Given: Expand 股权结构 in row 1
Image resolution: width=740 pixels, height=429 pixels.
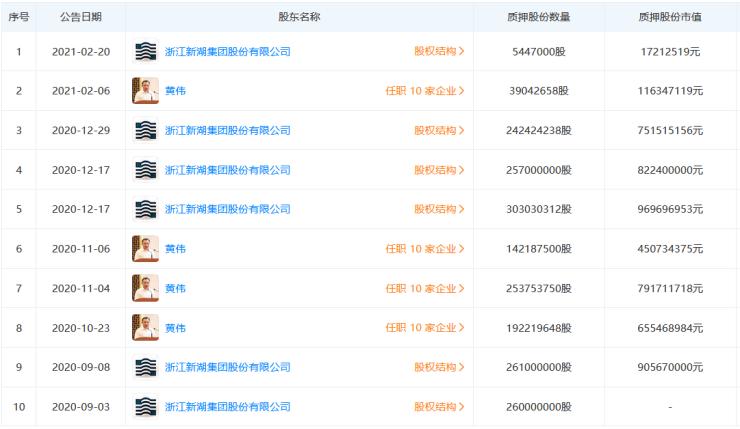Looking at the screenshot, I should pyautogui.click(x=439, y=51).
